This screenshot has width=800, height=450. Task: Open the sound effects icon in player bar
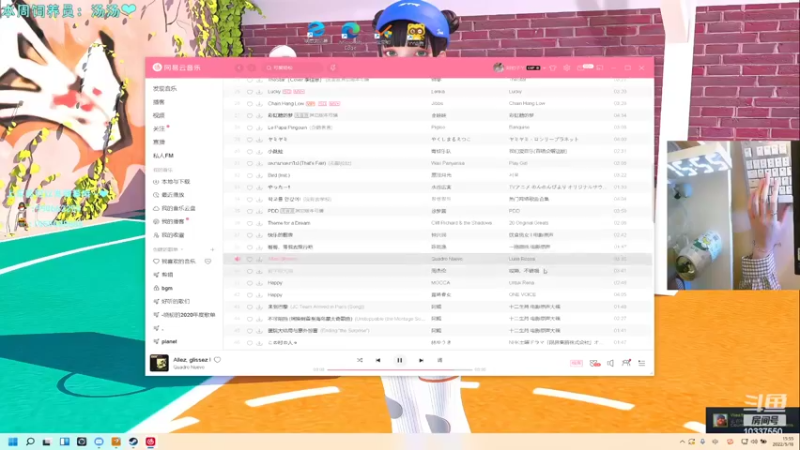click(594, 363)
